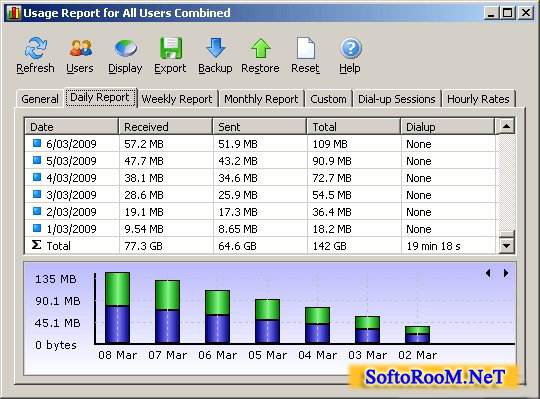Click the 03 Mar bar in the chart
This screenshot has width=540, height=399.
[367, 330]
